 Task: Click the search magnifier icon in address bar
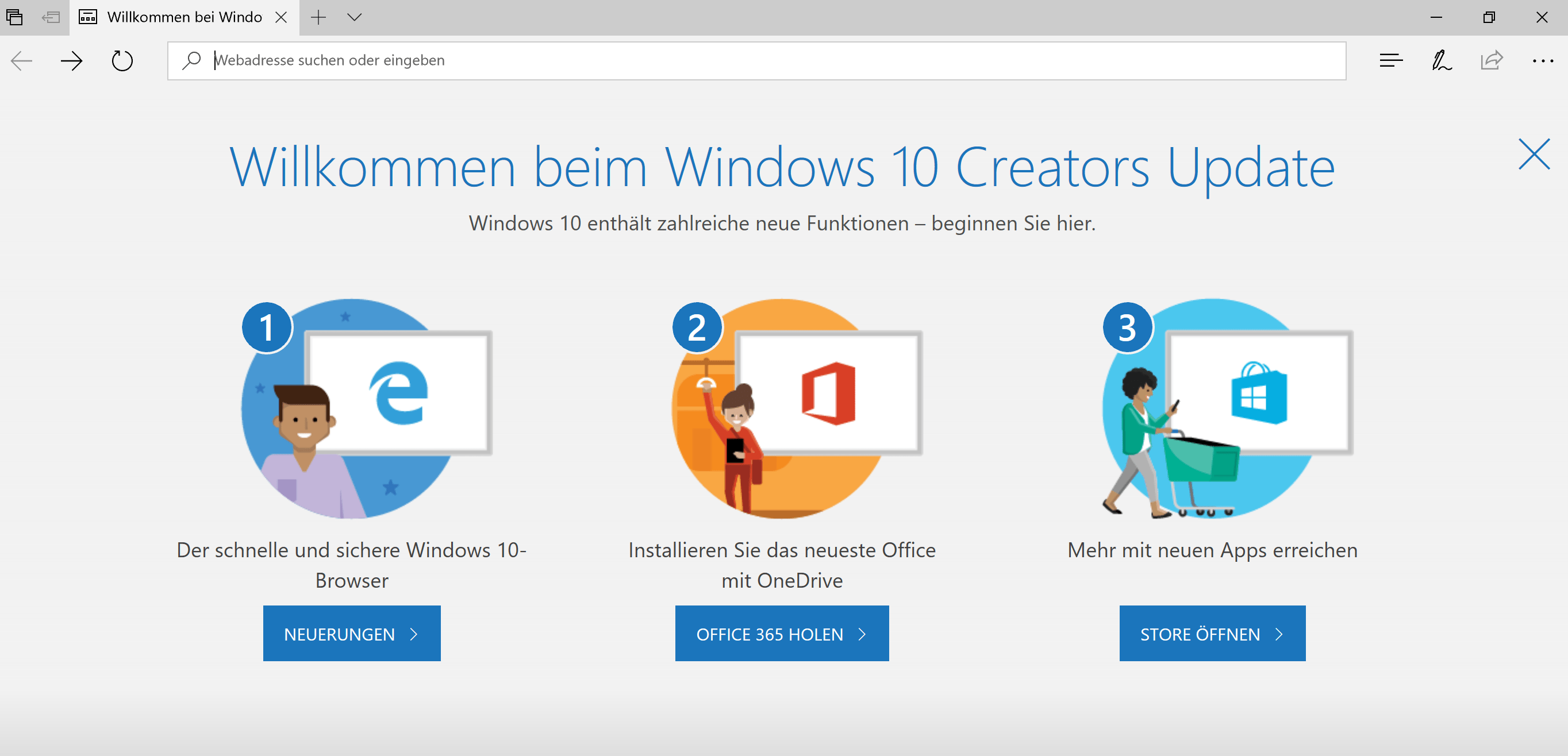[192, 60]
